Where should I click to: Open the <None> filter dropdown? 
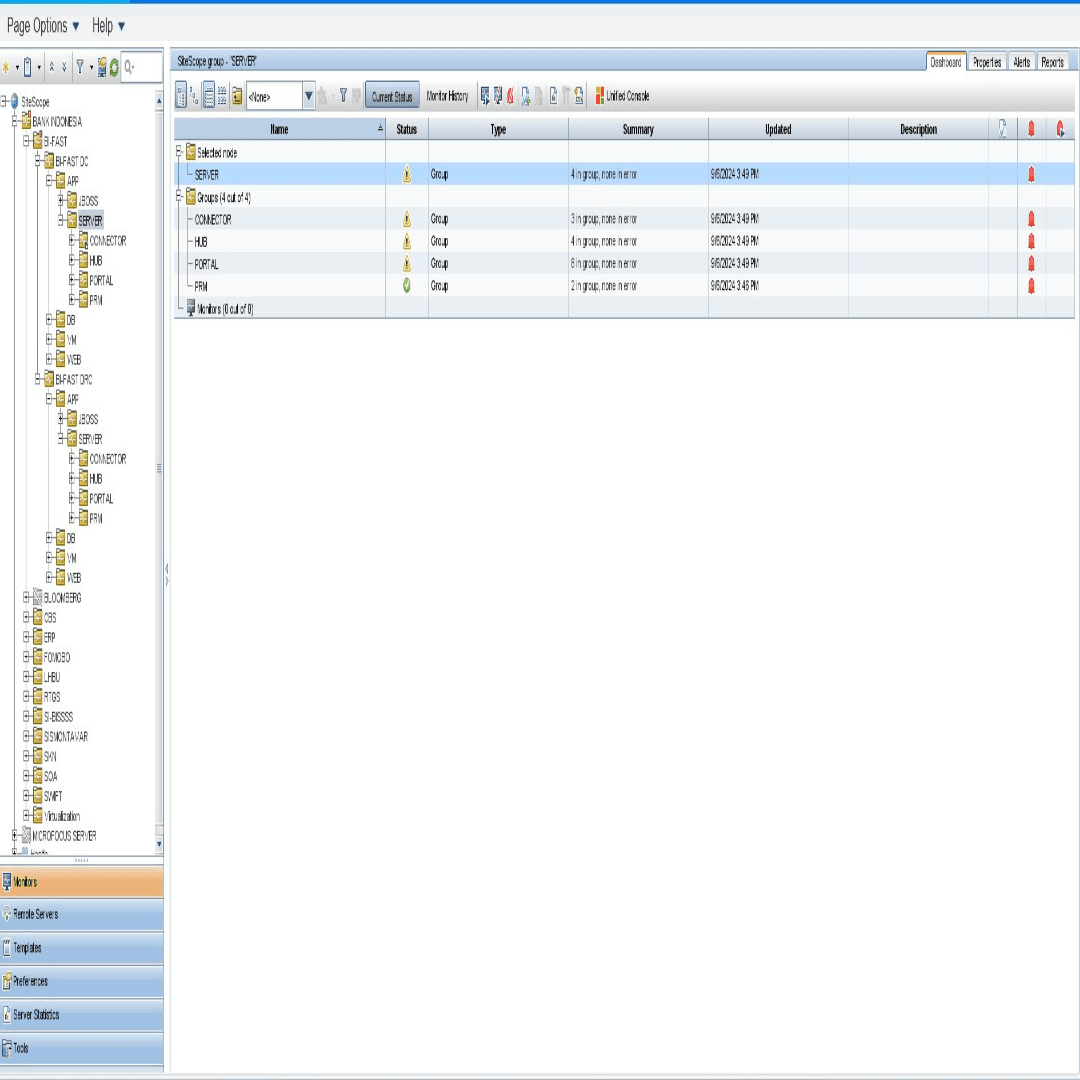click(308, 96)
